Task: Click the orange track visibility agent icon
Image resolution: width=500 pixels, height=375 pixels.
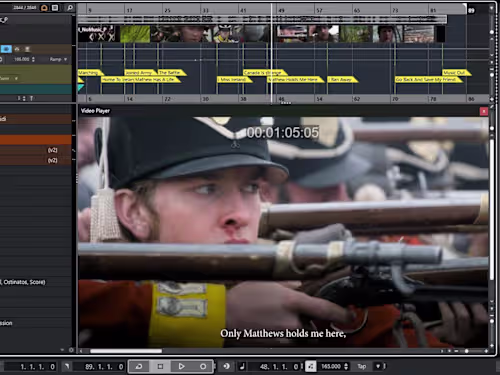Action: point(44,7)
